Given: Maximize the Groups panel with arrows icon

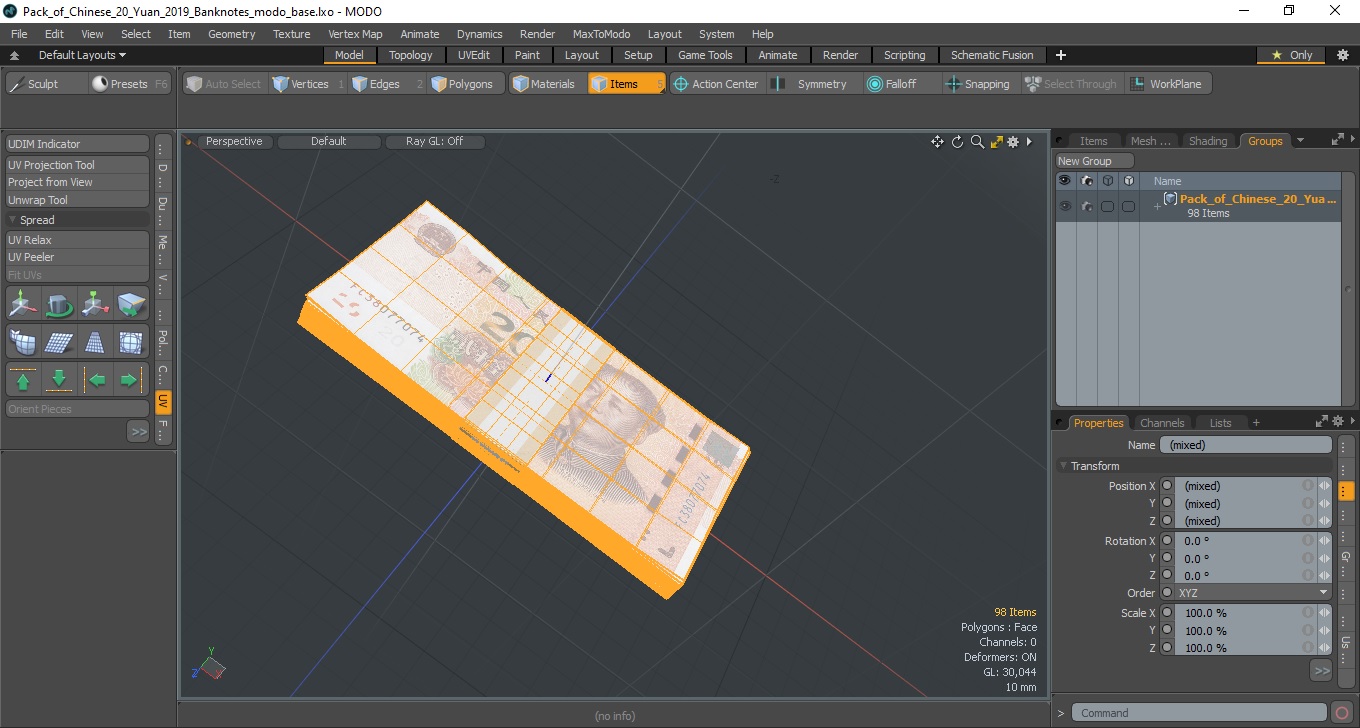Looking at the screenshot, I should [x=1337, y=141].
